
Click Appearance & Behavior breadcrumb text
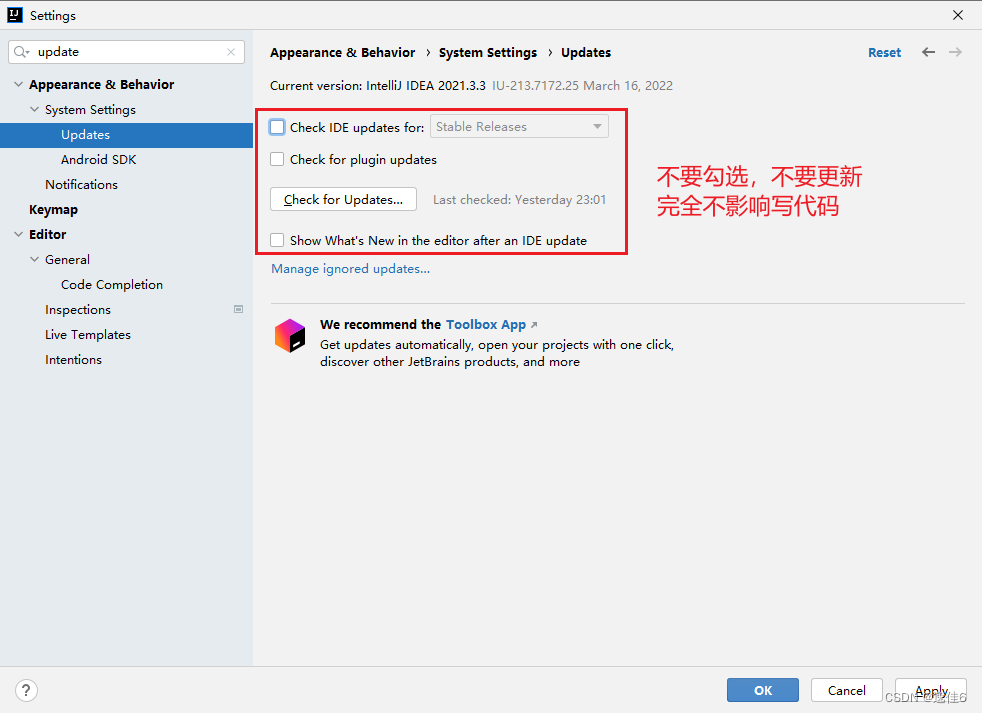click(343, 53)
